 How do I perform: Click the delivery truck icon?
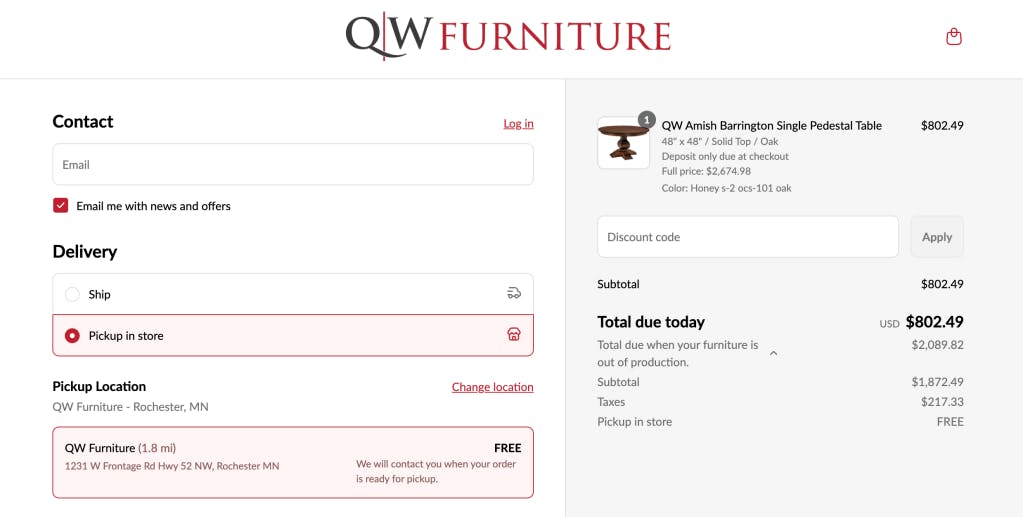[514, 293]
